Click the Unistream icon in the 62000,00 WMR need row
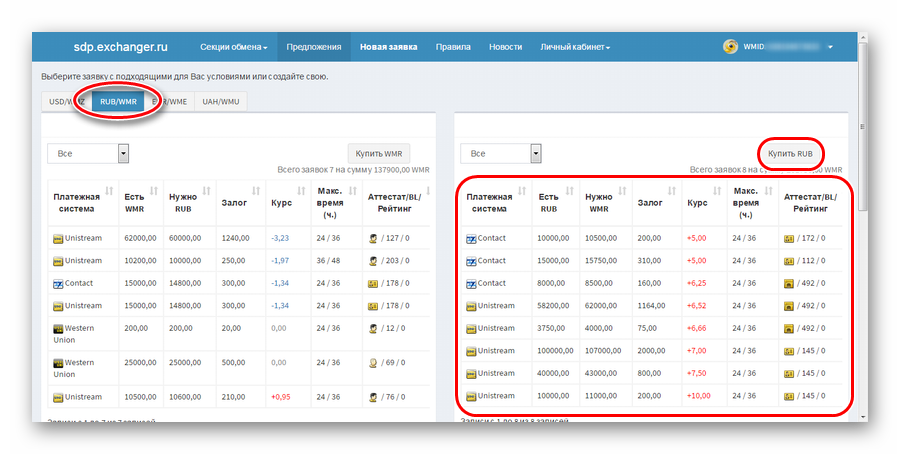Viewport: 900px width, 454px height. pyautogui.click(x=471, y=306)
